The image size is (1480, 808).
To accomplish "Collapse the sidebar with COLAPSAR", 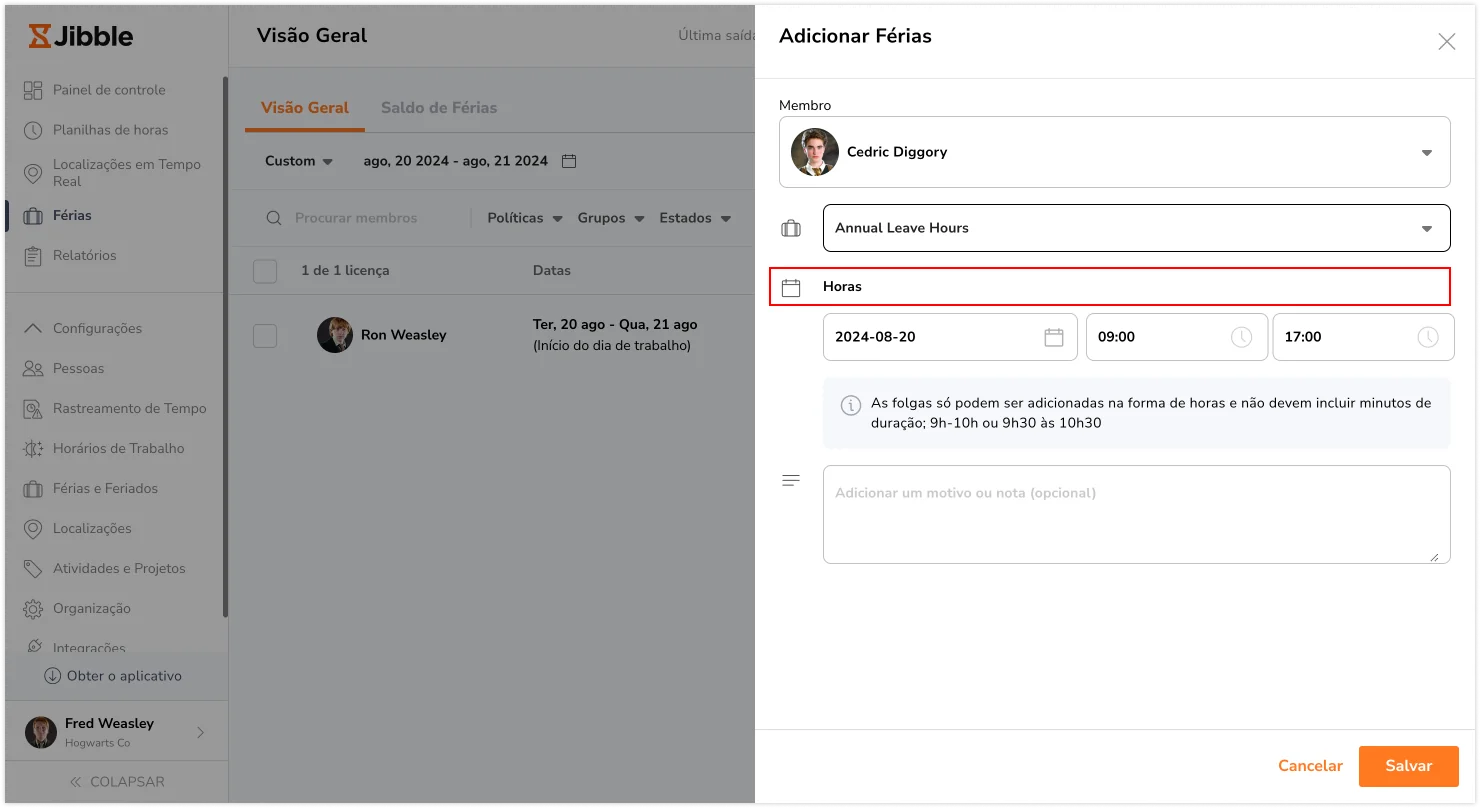I will coord(116,782).
